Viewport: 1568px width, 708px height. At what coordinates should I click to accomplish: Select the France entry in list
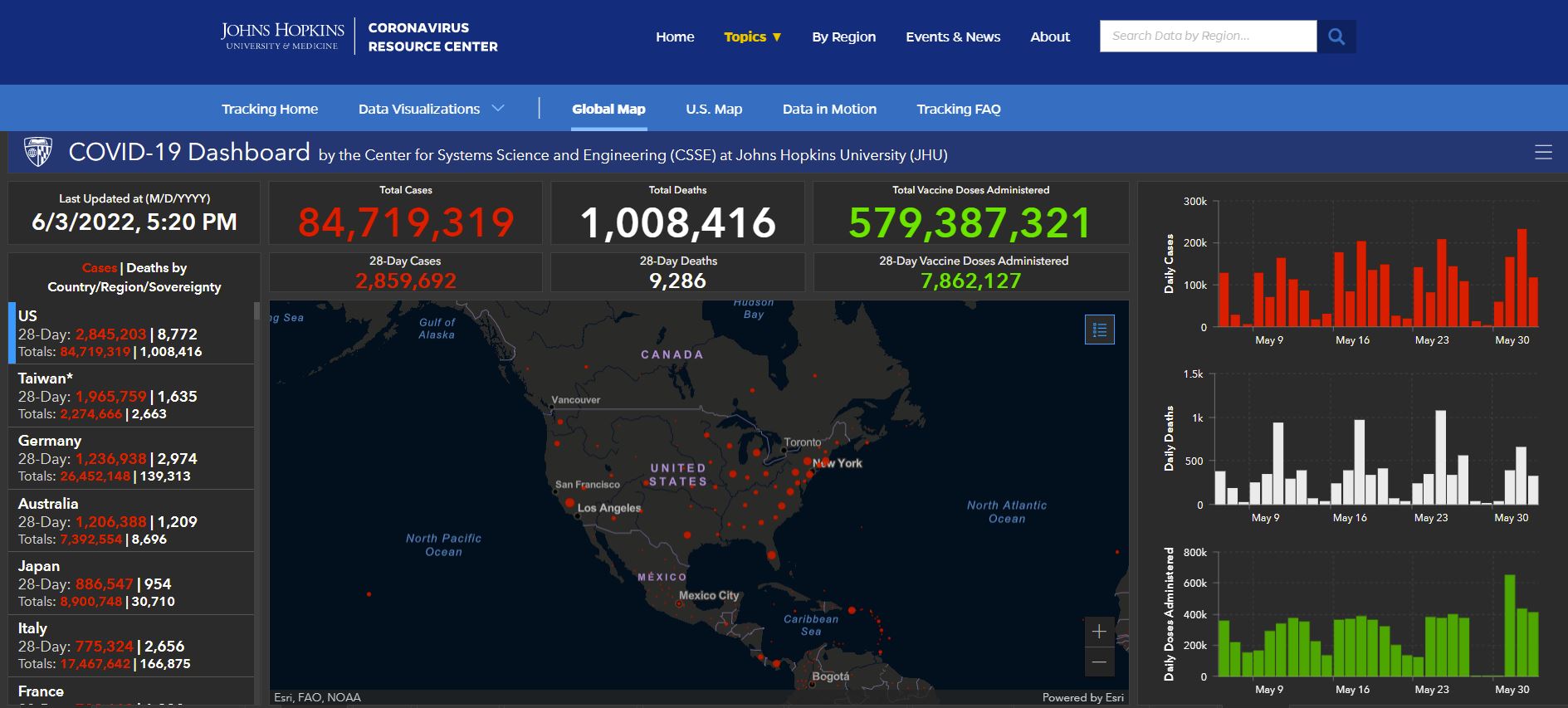pyautogui.click(x=131, y=691)
